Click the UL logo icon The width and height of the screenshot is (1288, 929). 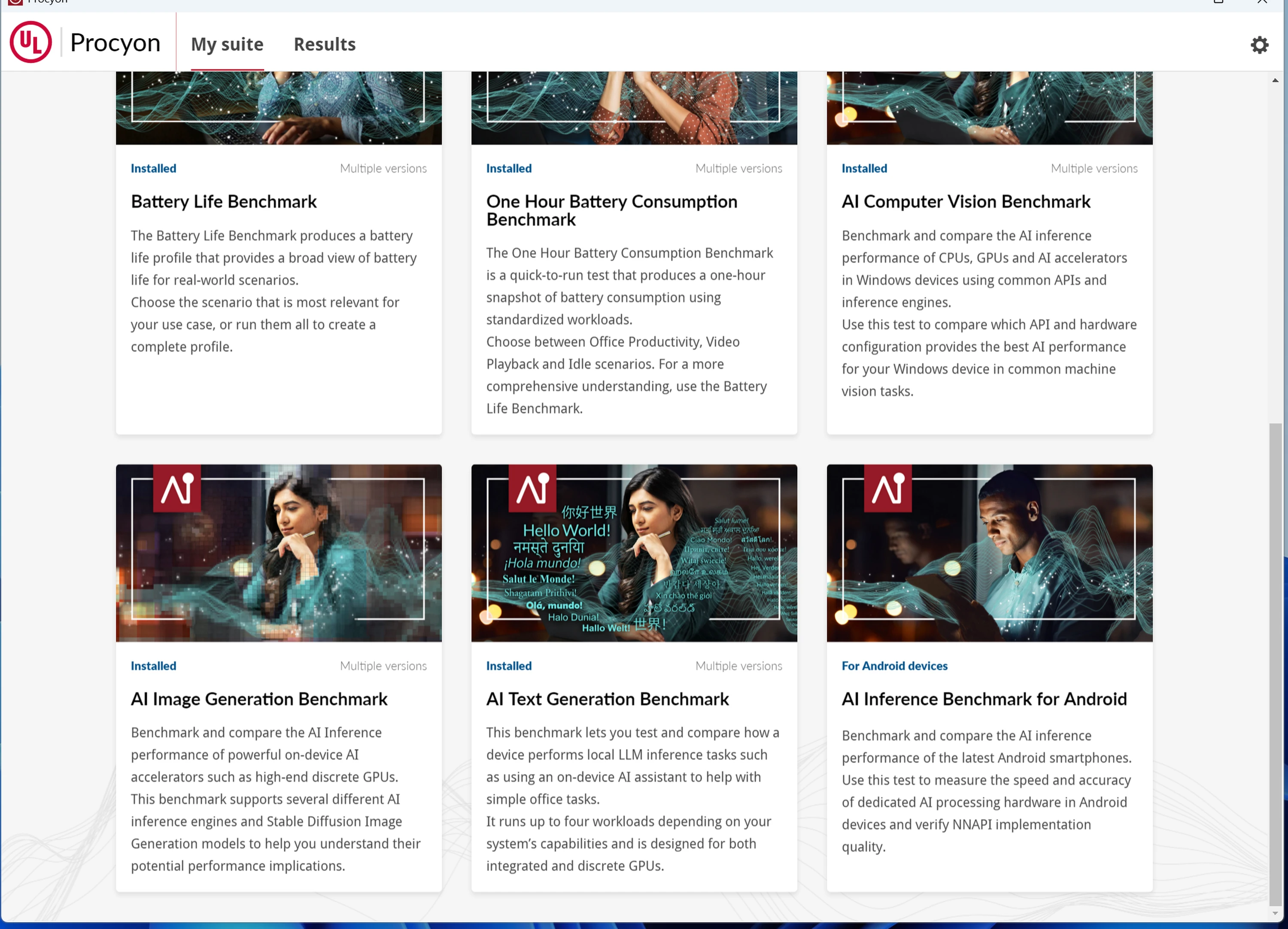[30, 42]
